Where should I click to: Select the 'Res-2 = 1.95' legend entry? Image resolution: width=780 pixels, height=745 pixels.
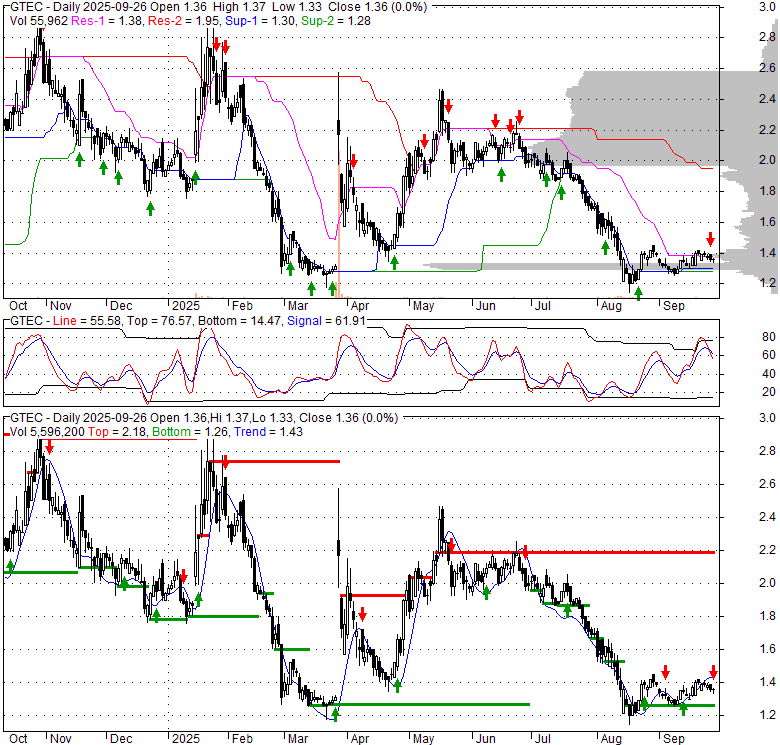click(185, 21)
